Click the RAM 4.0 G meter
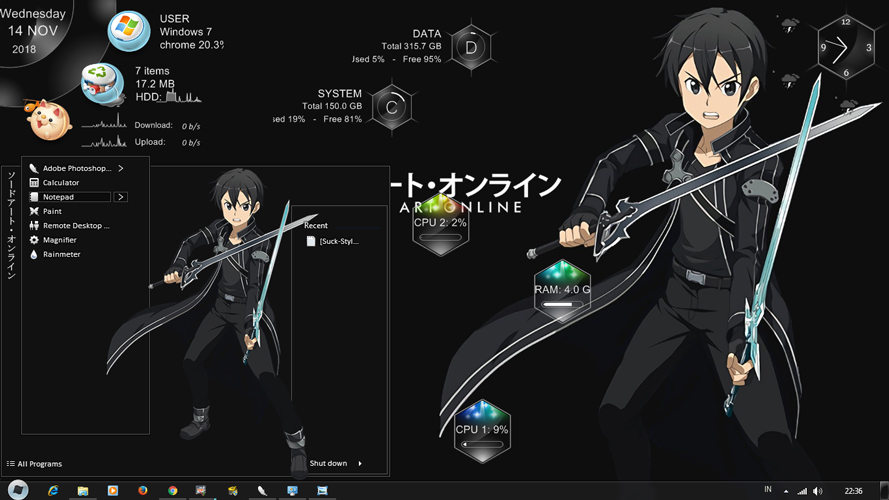 (562, 291)
